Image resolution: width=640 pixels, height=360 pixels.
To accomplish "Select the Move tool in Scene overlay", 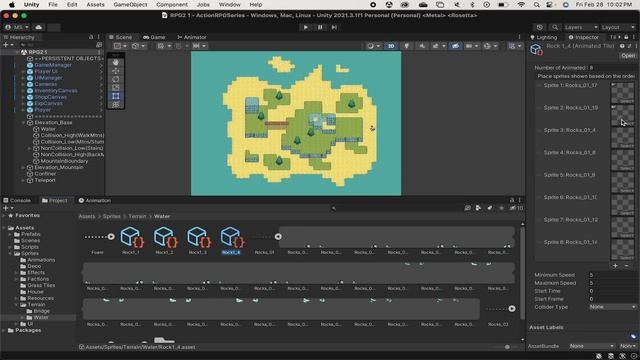I will [x=116, y=71].
